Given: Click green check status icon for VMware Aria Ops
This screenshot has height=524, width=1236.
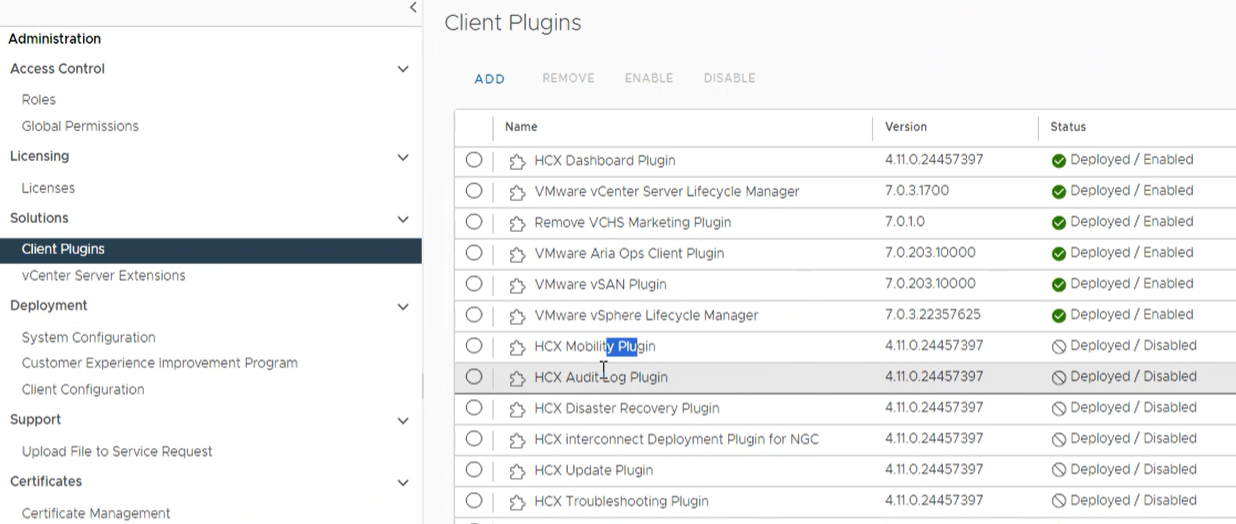Looking at the screenshot, I should click(x=1058, y=254).
